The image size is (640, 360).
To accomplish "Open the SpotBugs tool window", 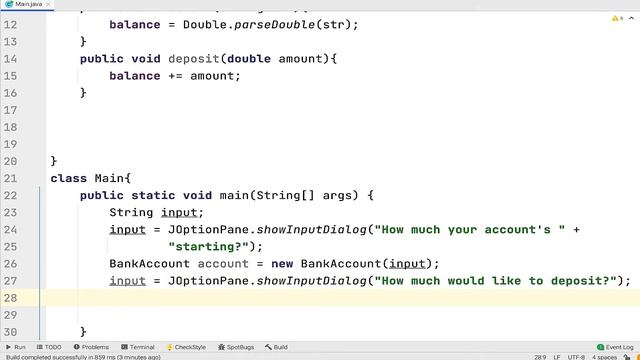I will (236, 347).
